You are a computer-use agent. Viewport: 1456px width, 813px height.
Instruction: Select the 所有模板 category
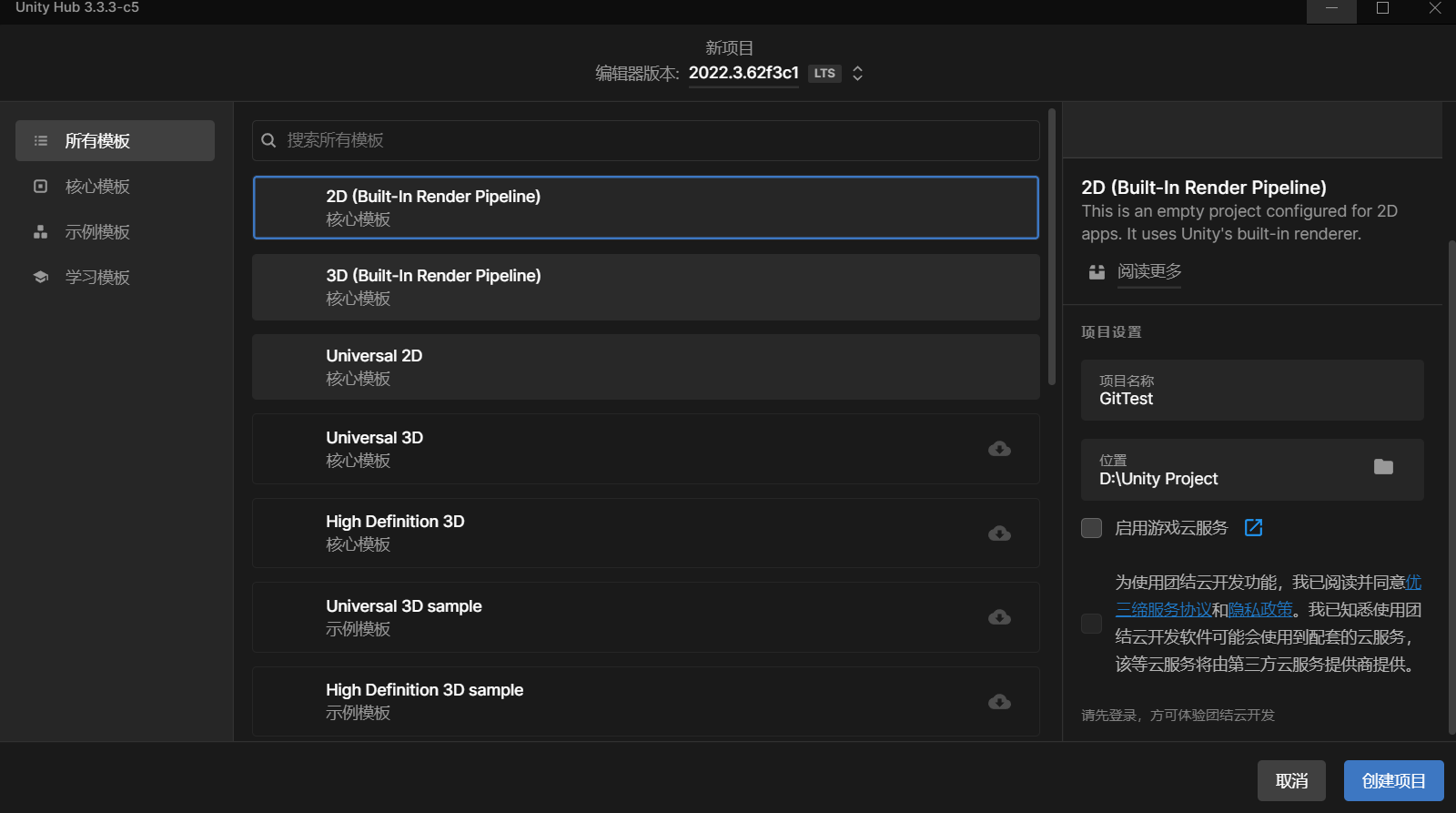point(115,141)
